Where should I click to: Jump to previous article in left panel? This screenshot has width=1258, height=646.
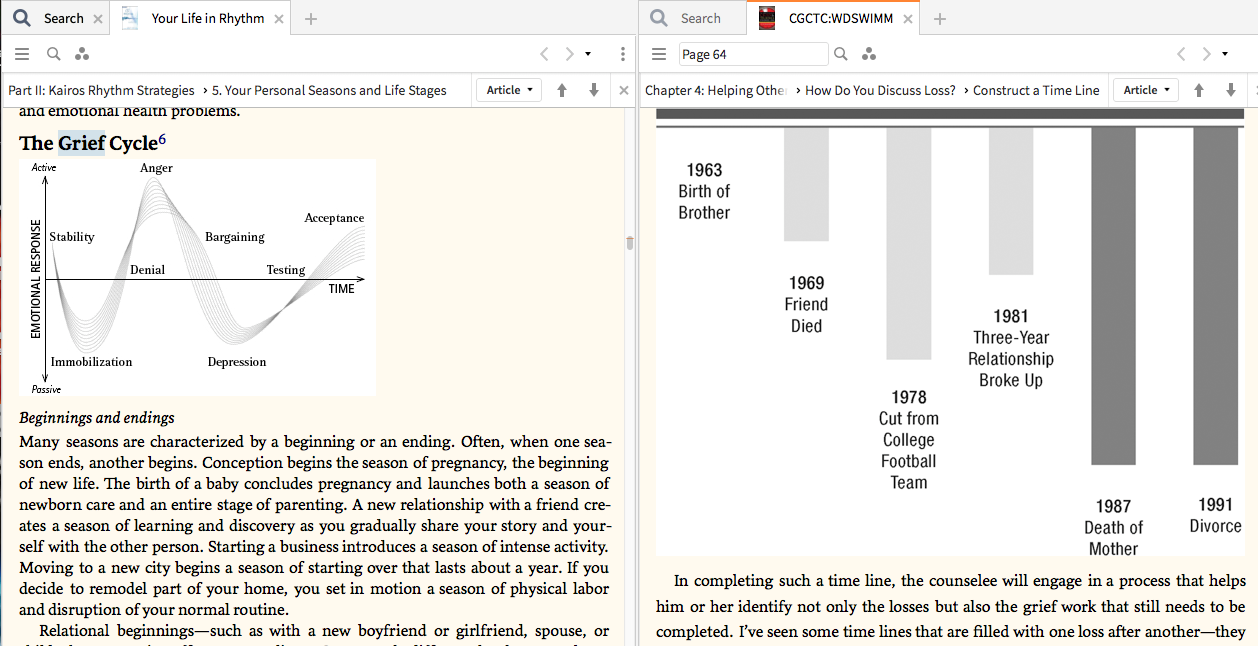[x=562, y=90]
